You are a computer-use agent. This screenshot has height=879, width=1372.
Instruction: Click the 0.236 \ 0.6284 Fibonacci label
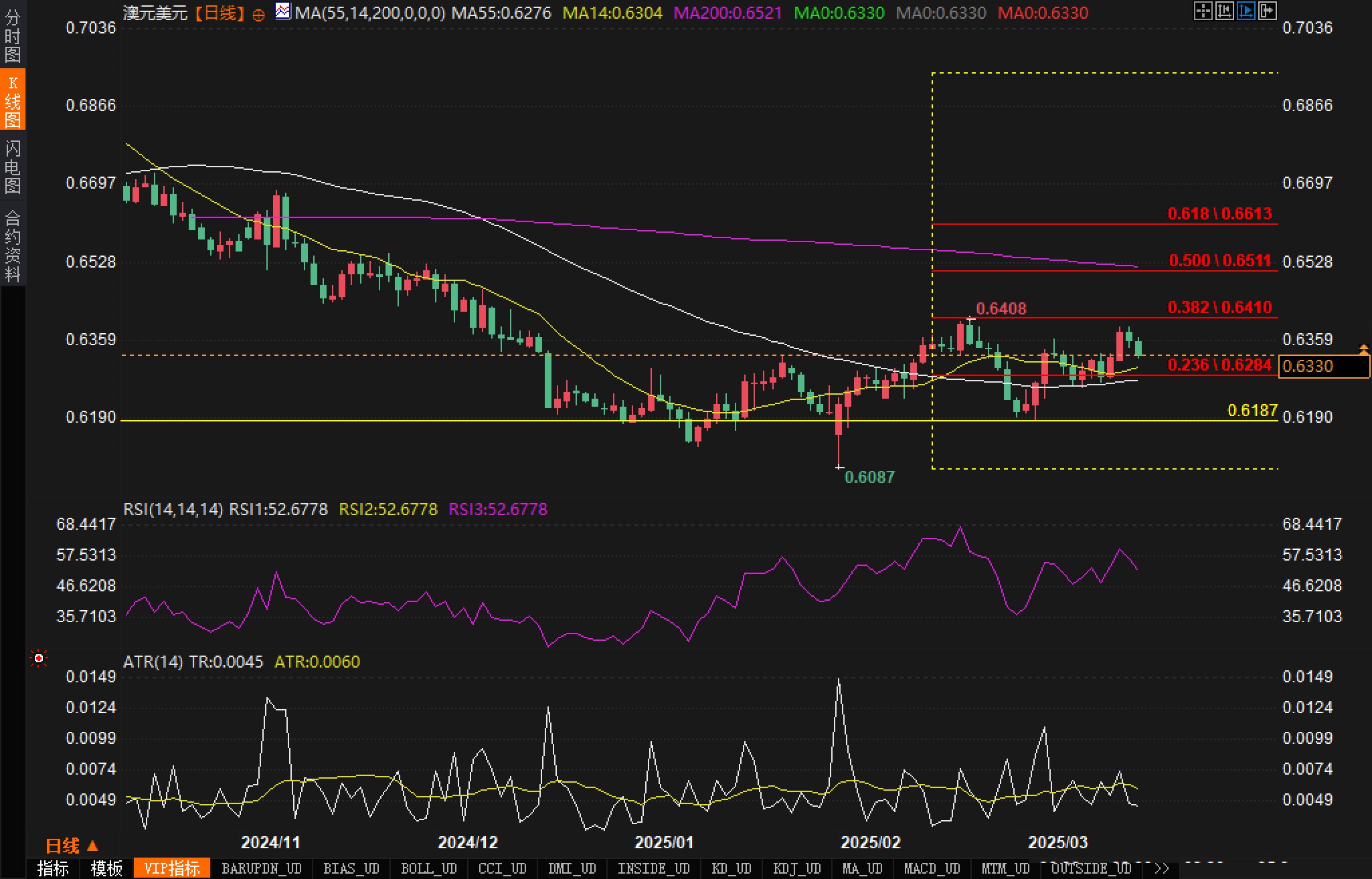(x=1219, y=365)
